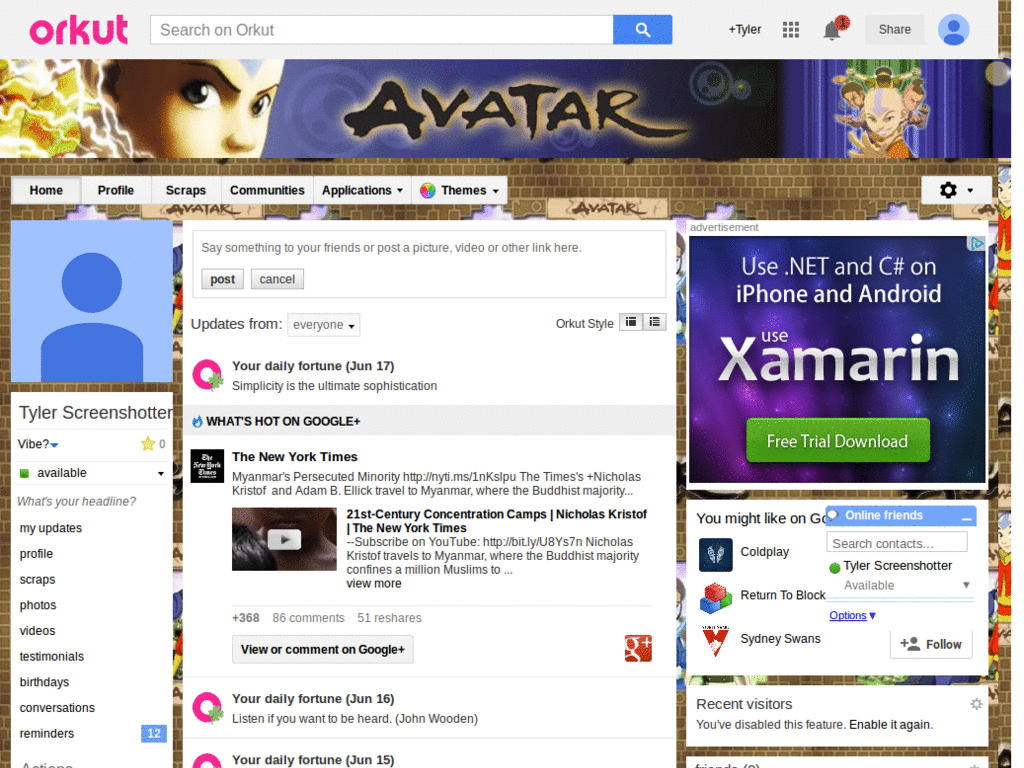The height and width of the screenshot is (768, 1024).
Task: Click the Sydney Swans logo icon
Action: (x=715, y=641)
